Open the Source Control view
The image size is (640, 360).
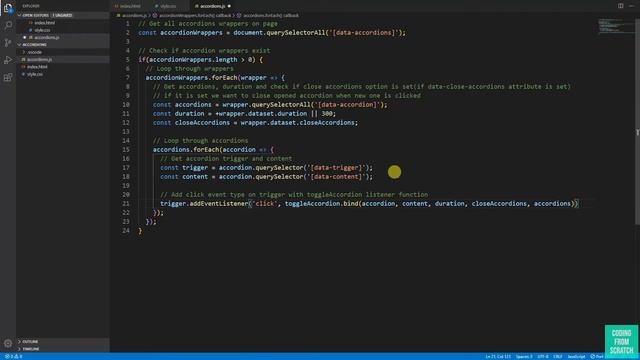pyautogui.click(x=8, y=42)
